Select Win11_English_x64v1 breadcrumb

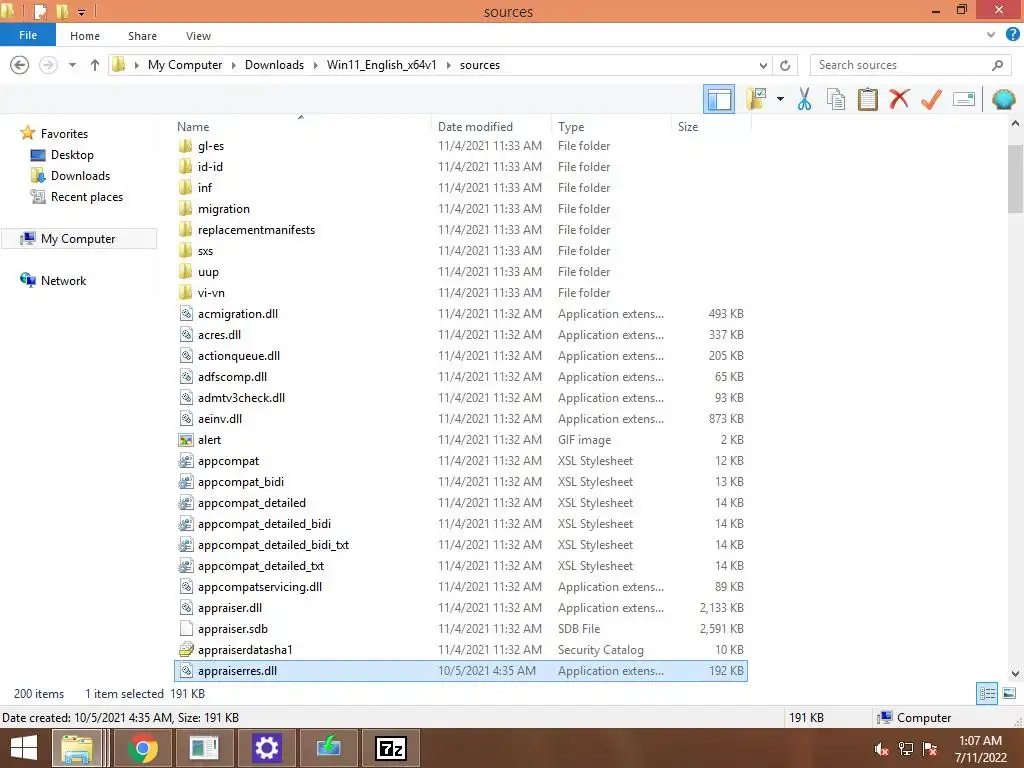(381, 65)
